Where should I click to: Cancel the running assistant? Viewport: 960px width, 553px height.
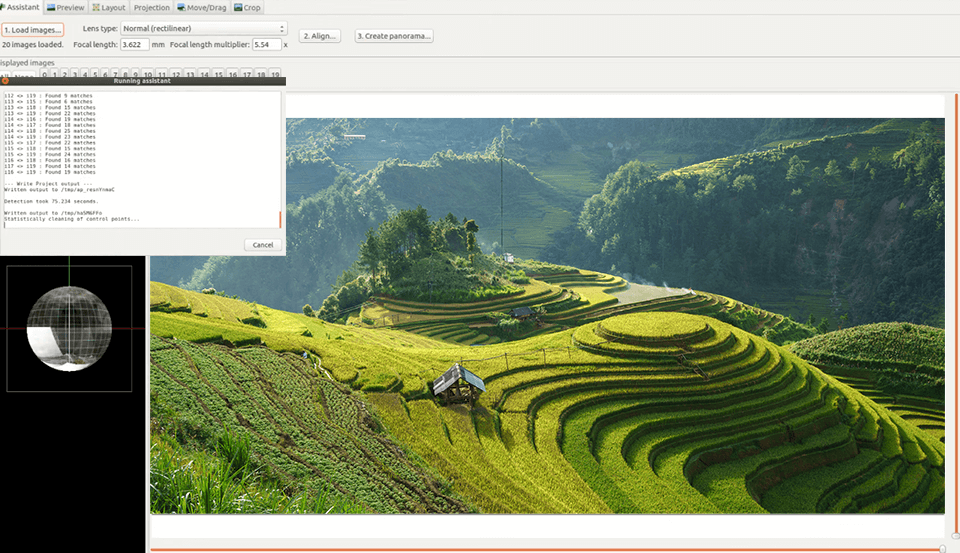point(263,245)
